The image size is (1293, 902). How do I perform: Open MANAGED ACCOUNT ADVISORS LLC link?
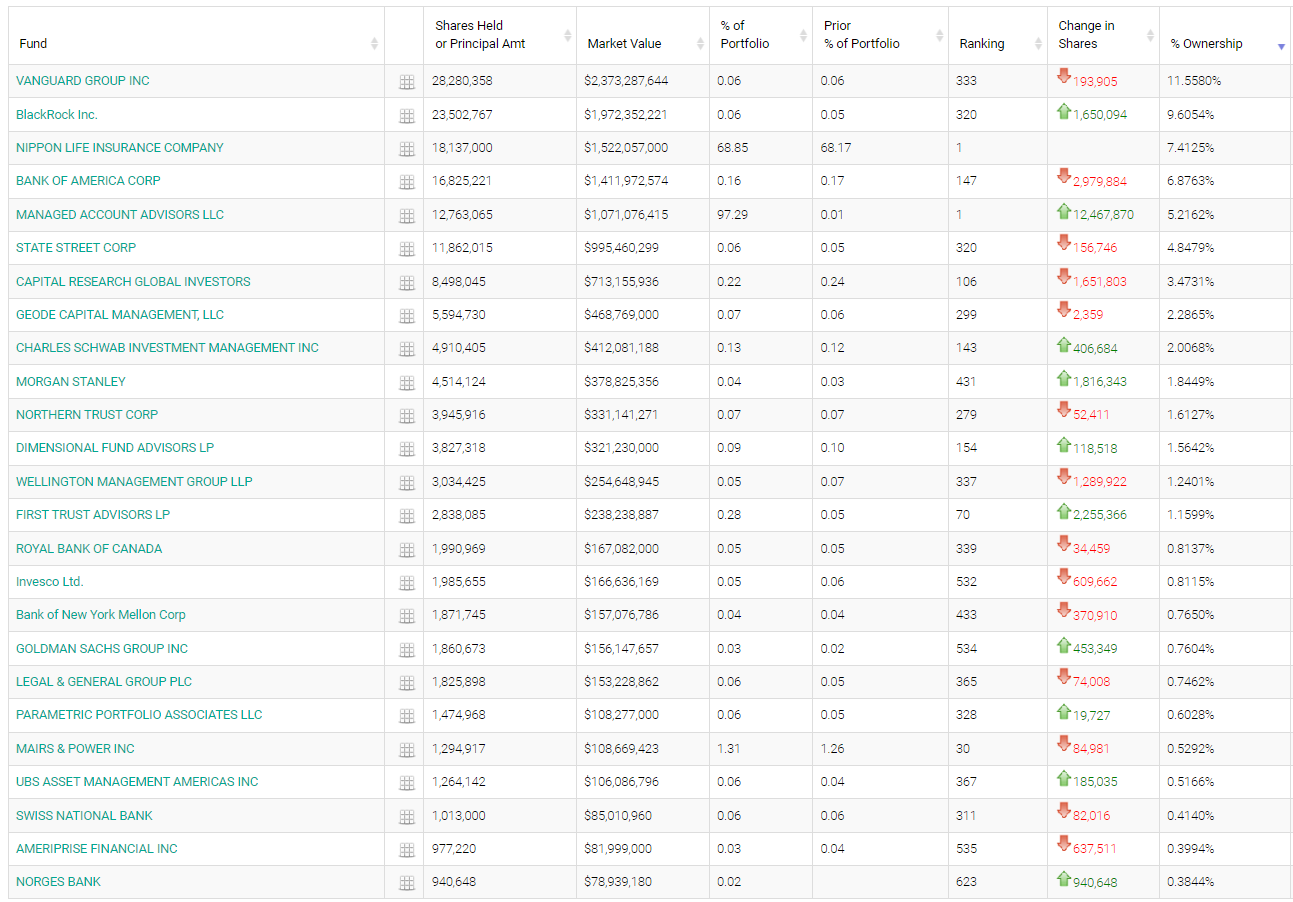[x=120, y=215]
